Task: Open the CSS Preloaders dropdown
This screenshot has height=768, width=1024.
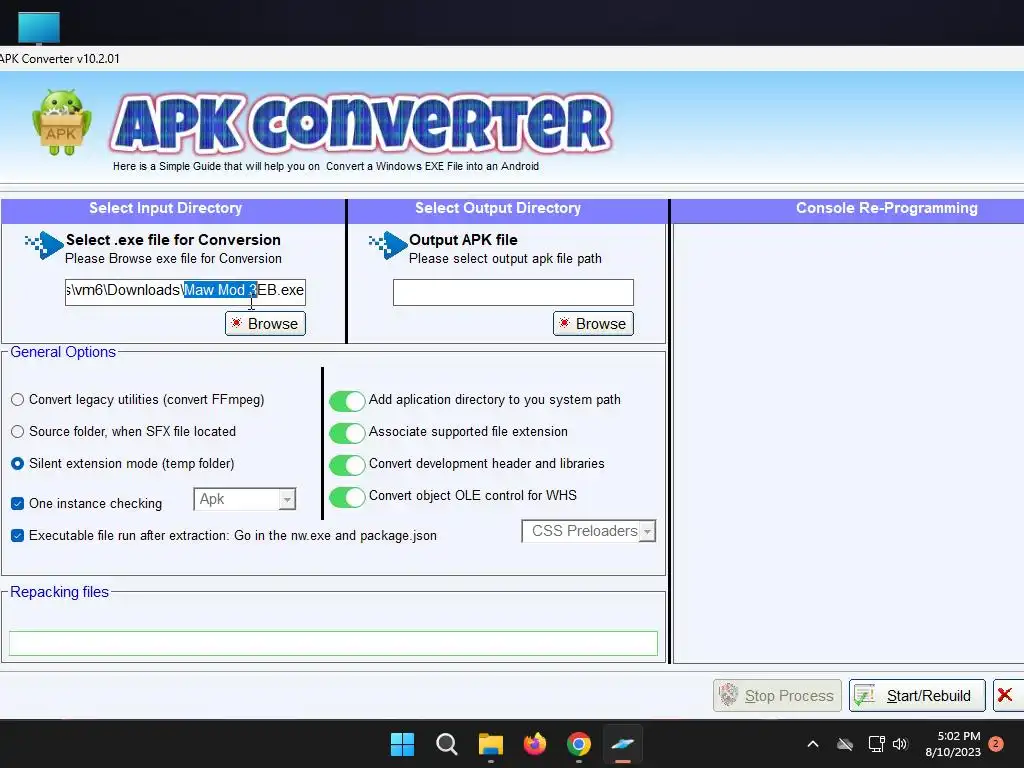Action: 588,532
